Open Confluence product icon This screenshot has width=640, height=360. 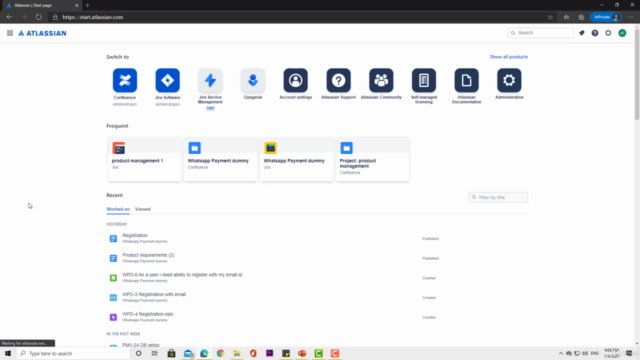click(x=125, y=80)
